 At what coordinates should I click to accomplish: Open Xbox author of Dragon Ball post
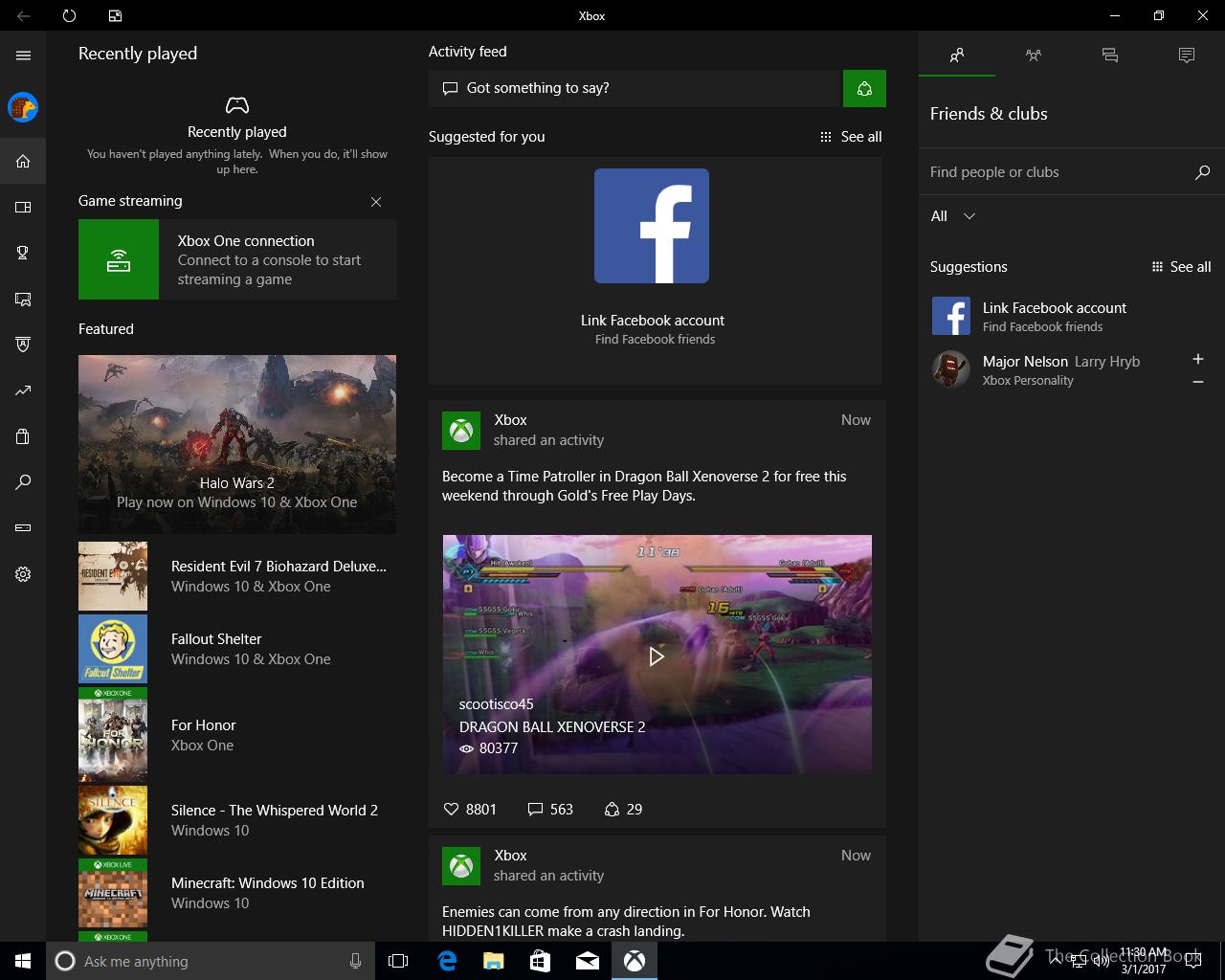510,420
